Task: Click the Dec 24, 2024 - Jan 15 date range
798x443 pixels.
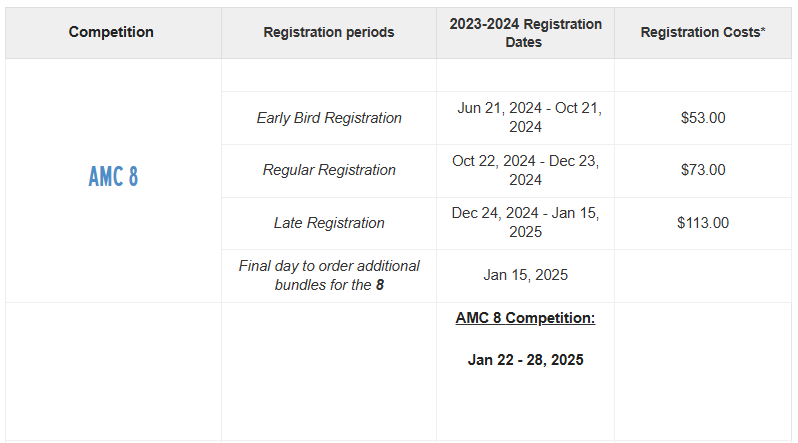Action: click(525, 222)
